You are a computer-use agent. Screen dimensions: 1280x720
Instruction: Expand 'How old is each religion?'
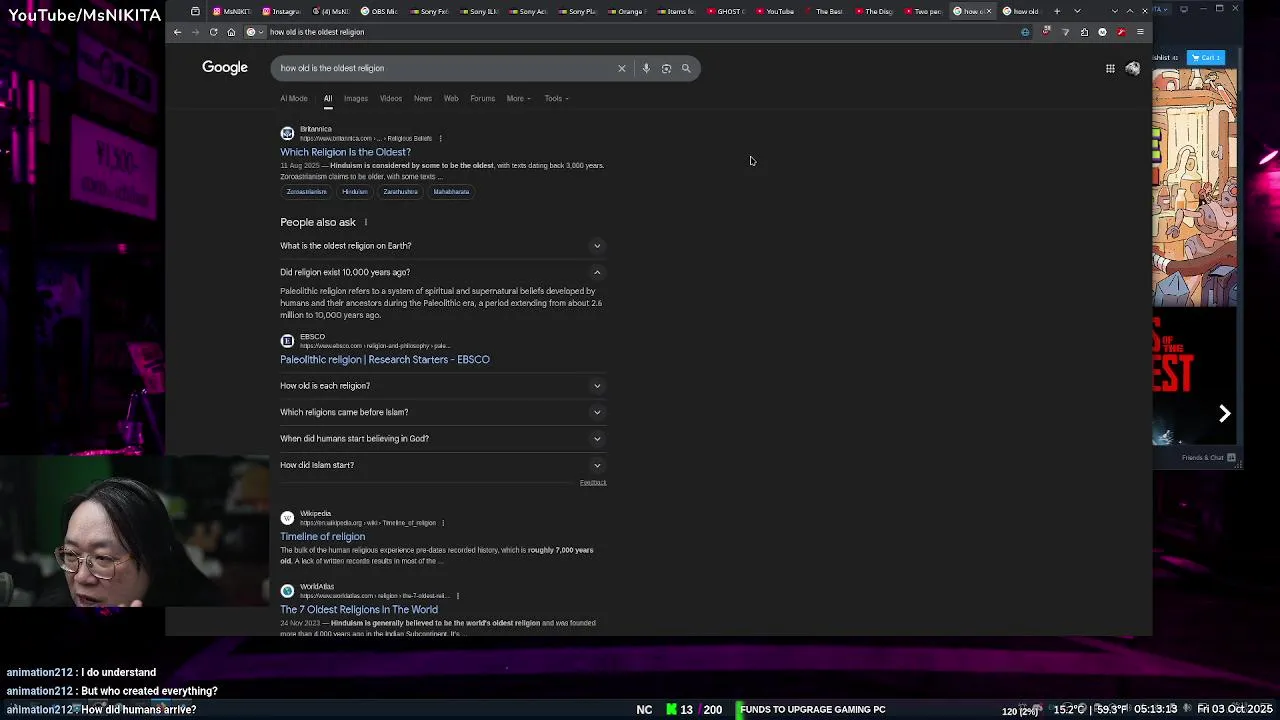coord(443,386)
